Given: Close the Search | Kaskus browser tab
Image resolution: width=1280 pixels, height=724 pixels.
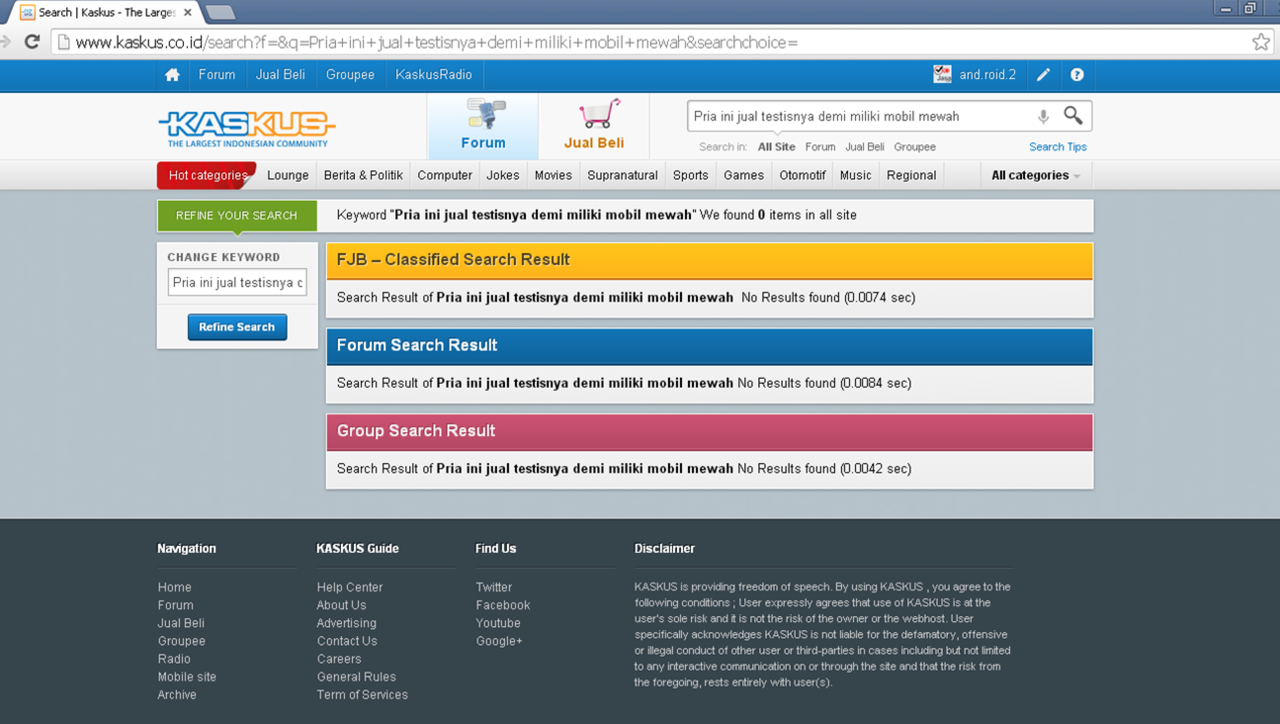Looking at the screenshot, I should point(187,12).
